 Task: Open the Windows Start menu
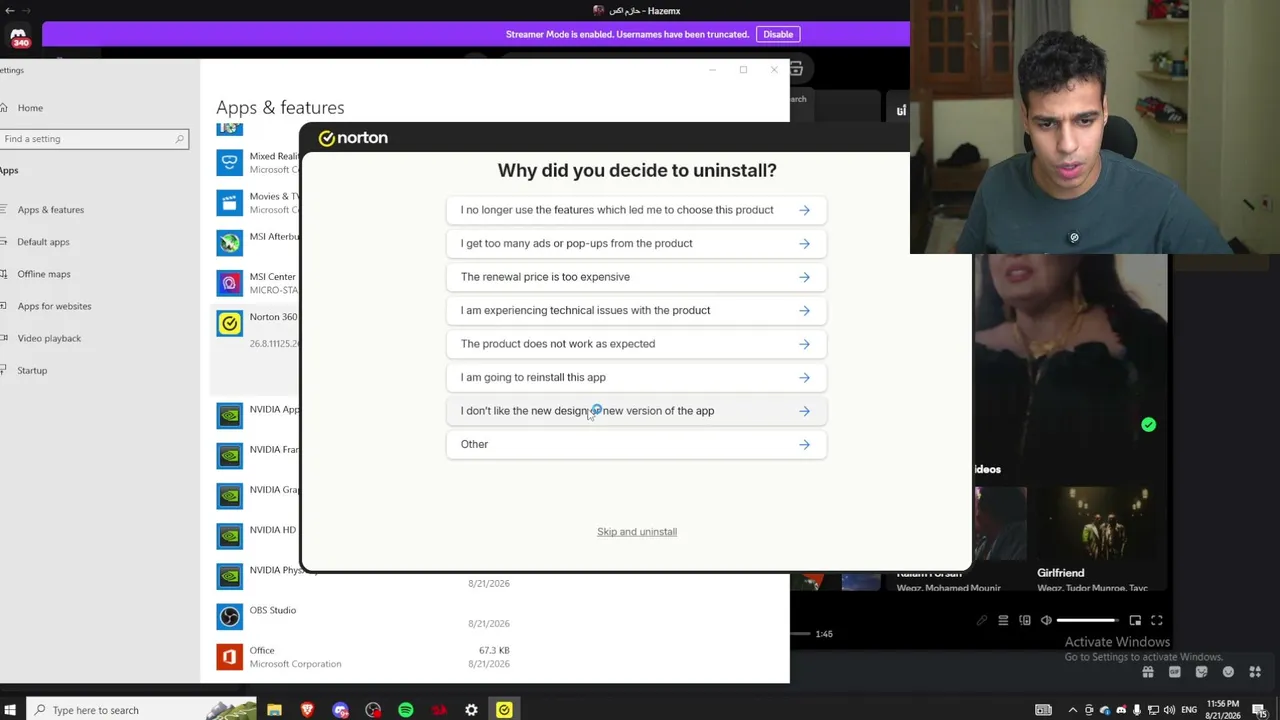(12, 710)
